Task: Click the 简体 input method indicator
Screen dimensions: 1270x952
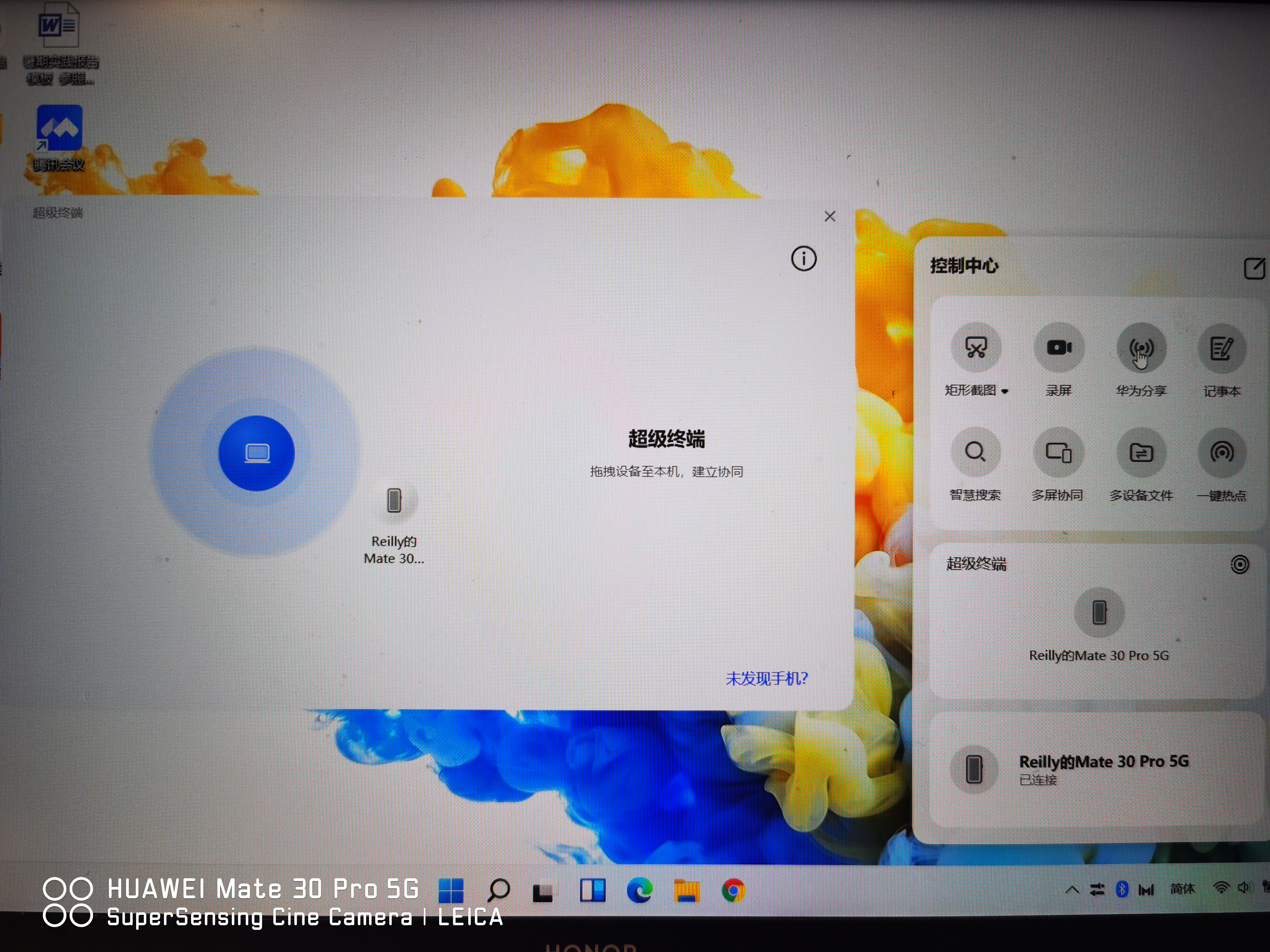Action: click(1182, 889)
